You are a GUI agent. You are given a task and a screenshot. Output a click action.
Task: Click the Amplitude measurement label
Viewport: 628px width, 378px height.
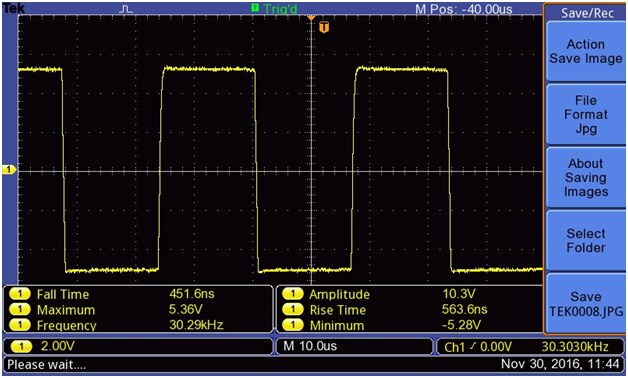point(339,294)
